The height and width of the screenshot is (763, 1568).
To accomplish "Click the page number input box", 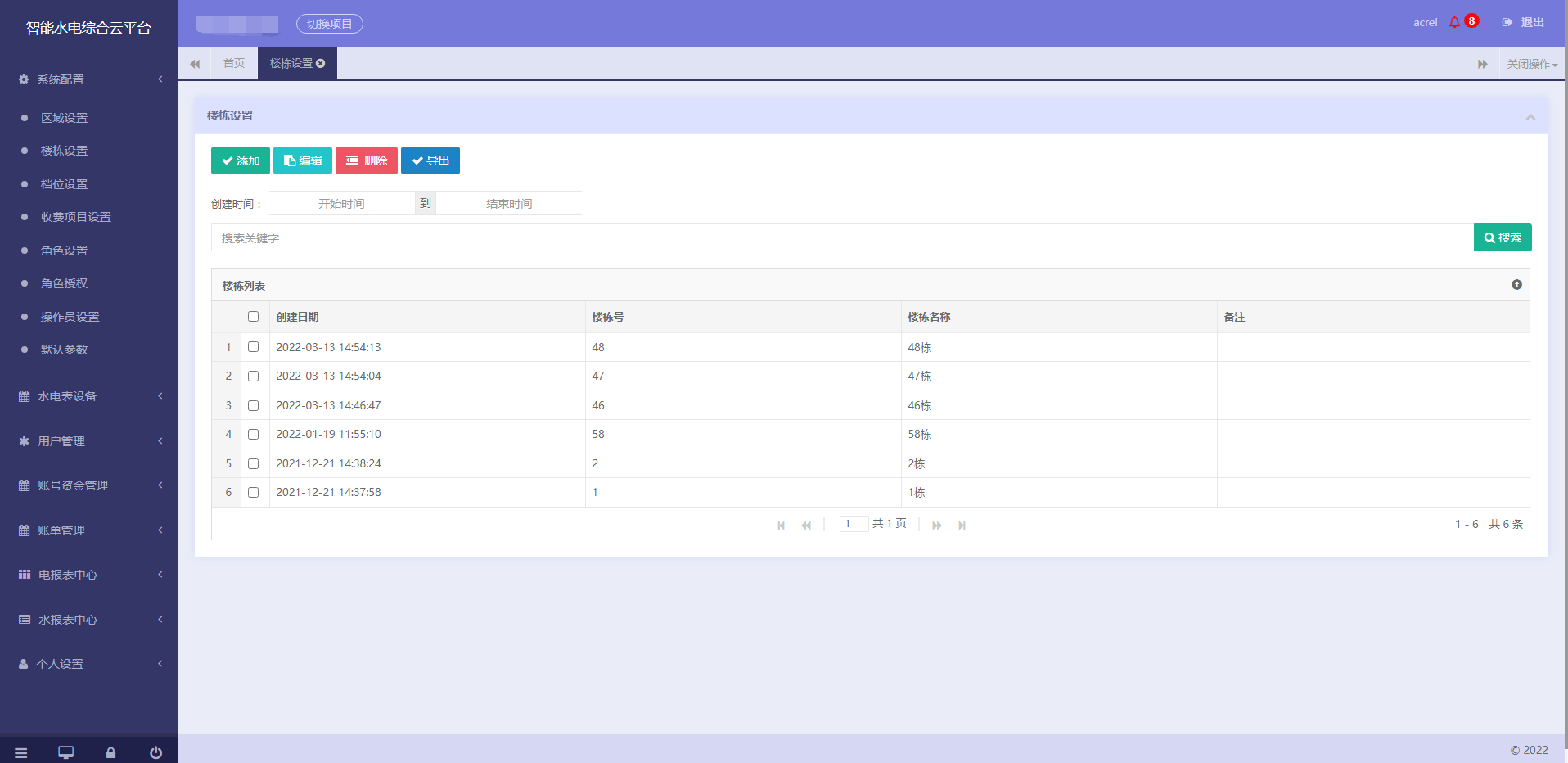I will click(x=854, y=524).
